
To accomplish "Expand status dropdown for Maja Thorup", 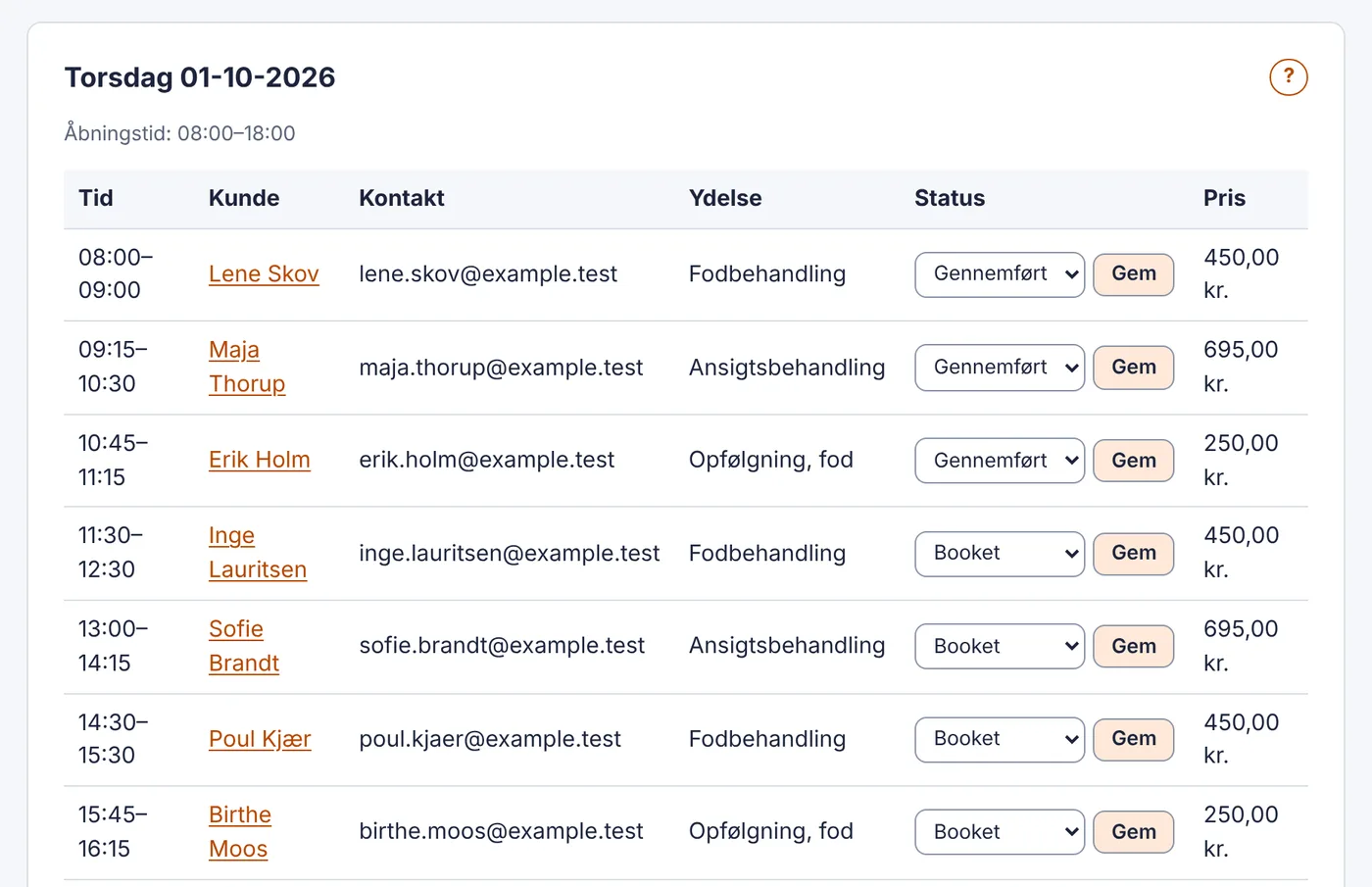I will 1000,368.
